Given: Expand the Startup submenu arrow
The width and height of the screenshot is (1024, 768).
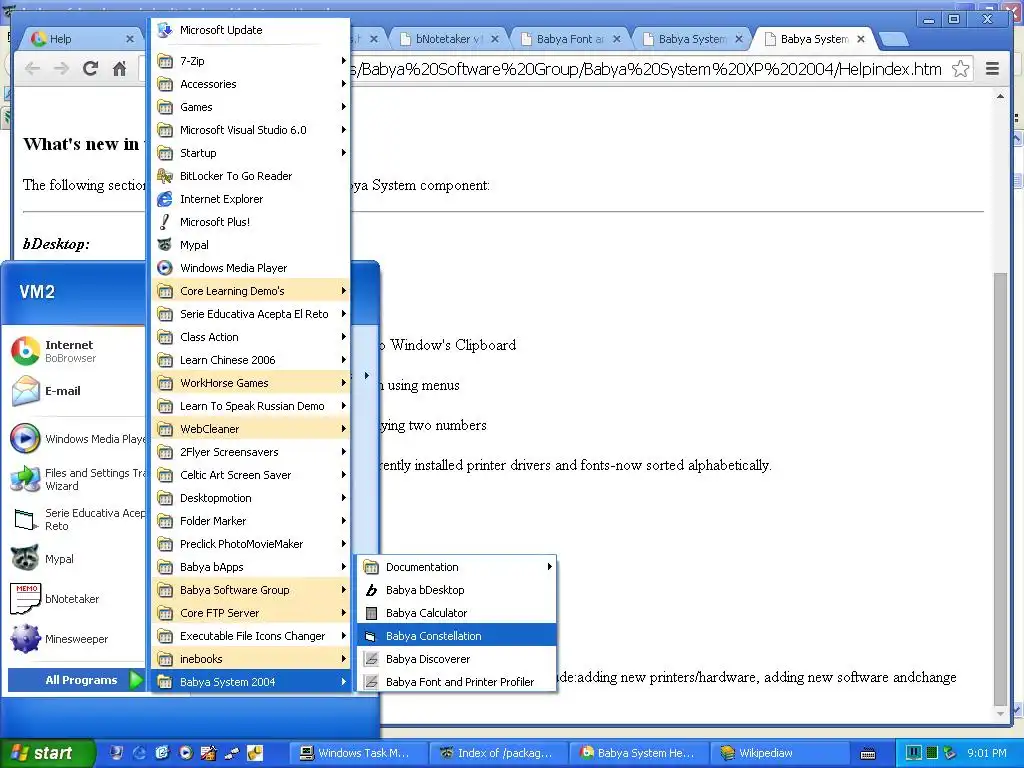Looking at the screenshot, I should [344, 153].
